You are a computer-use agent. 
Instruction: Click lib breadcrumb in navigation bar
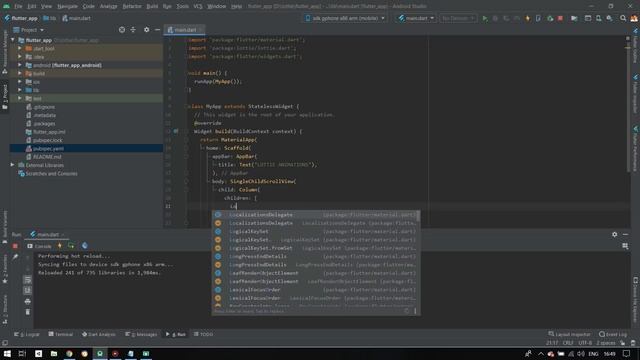49,18
